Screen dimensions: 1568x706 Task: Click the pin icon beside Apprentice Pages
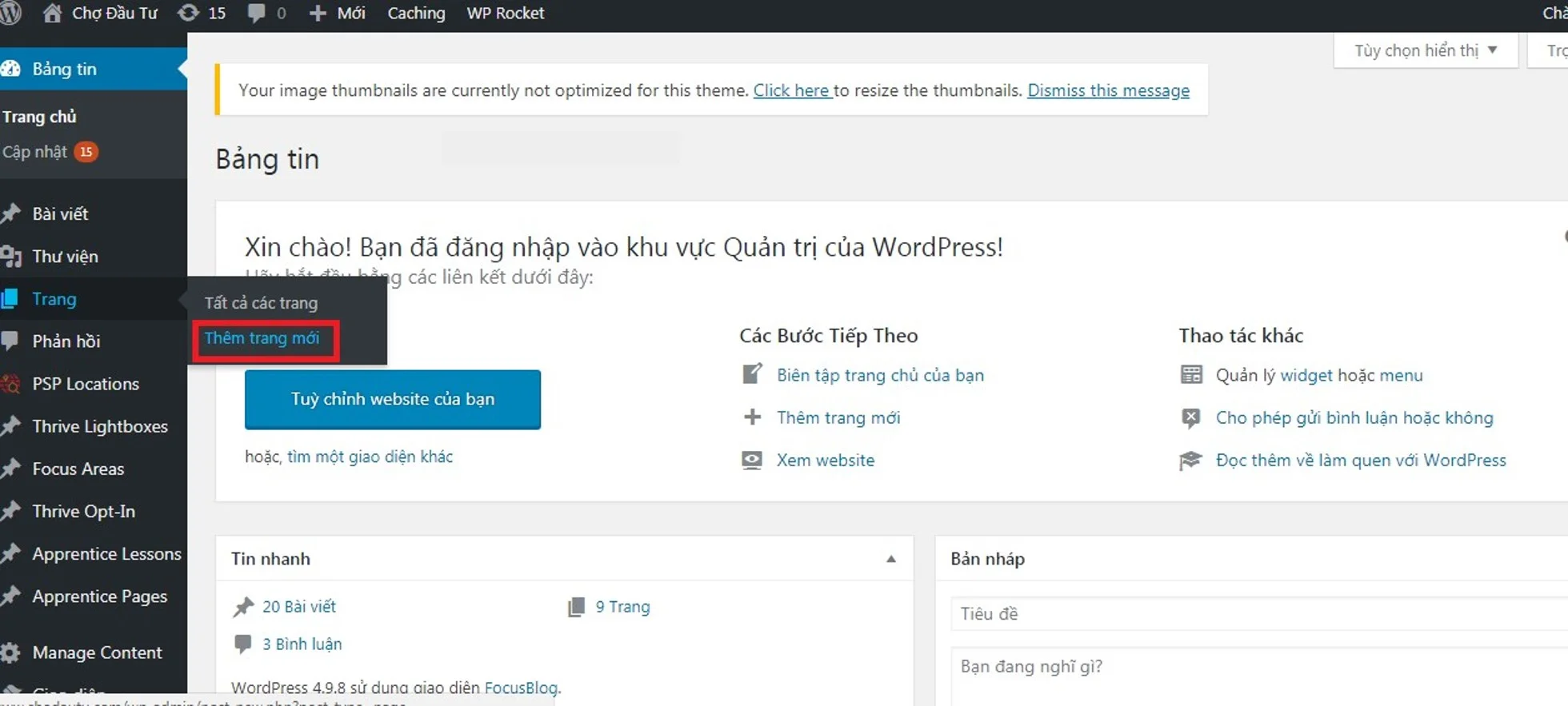(10, 596)
